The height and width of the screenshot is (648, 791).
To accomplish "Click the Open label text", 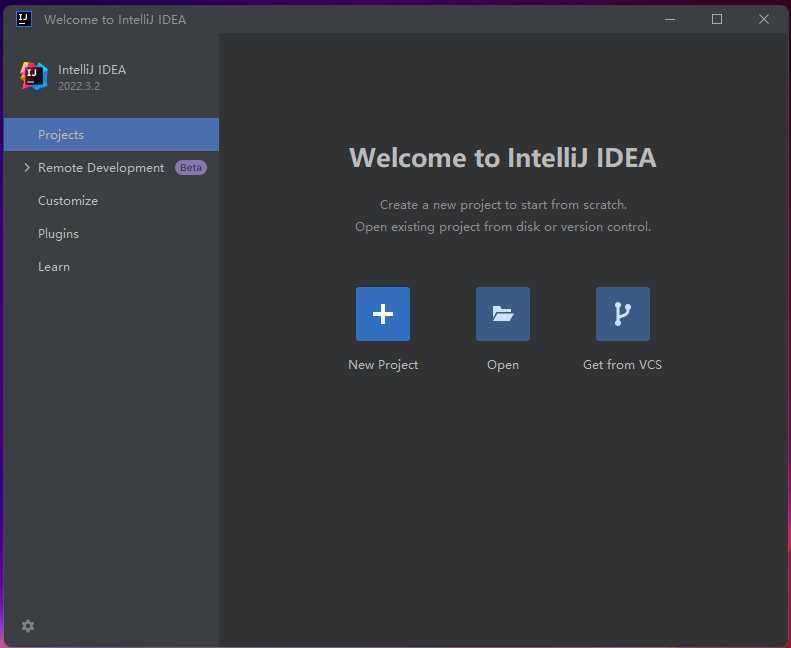I will pos(503,365).
